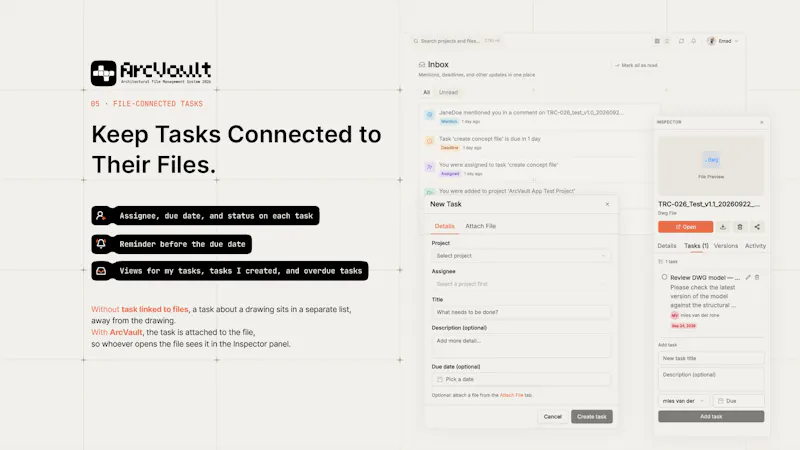Click the deadline clock icon for concept file
Image resolution: width=800 pixels, height=450 pixels.
[x=430, y=141]
